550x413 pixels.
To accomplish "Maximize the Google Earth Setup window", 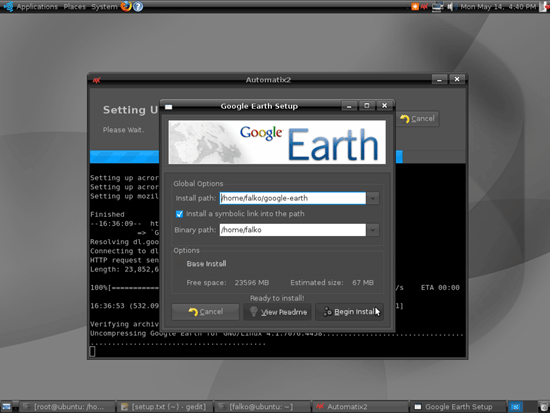I will tap(367, 106).
